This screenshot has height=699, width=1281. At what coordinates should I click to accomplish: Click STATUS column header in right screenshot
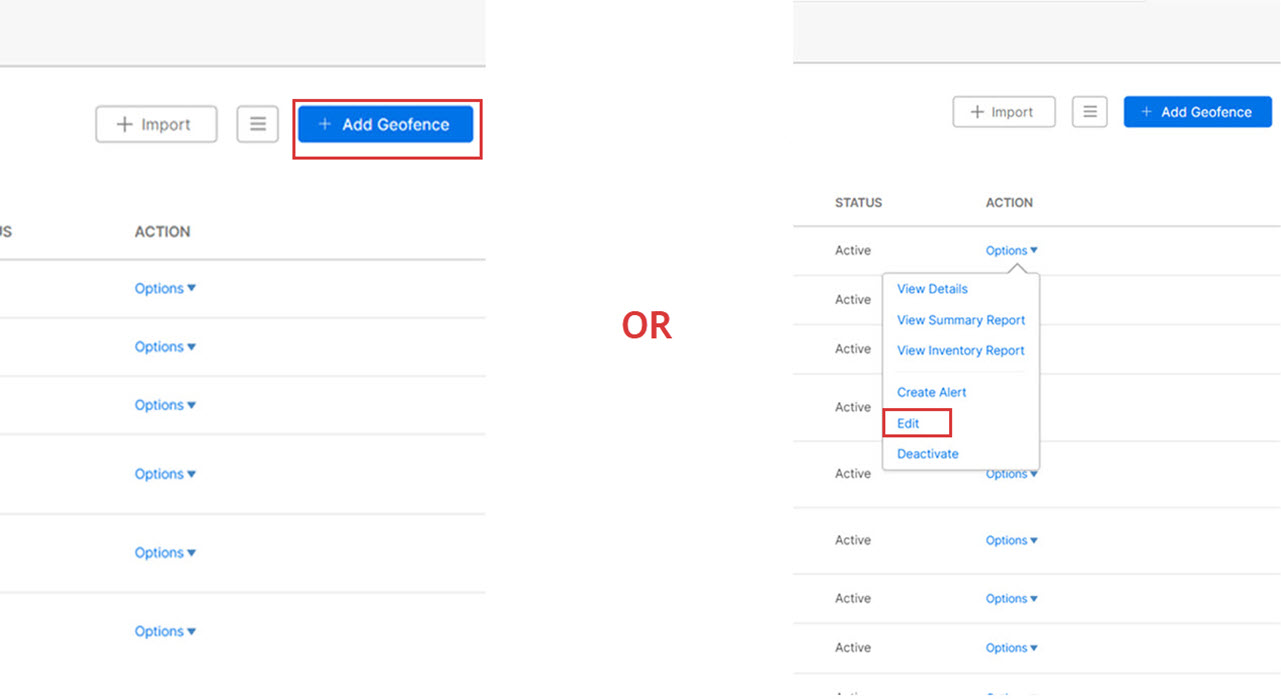click(859, 203)
